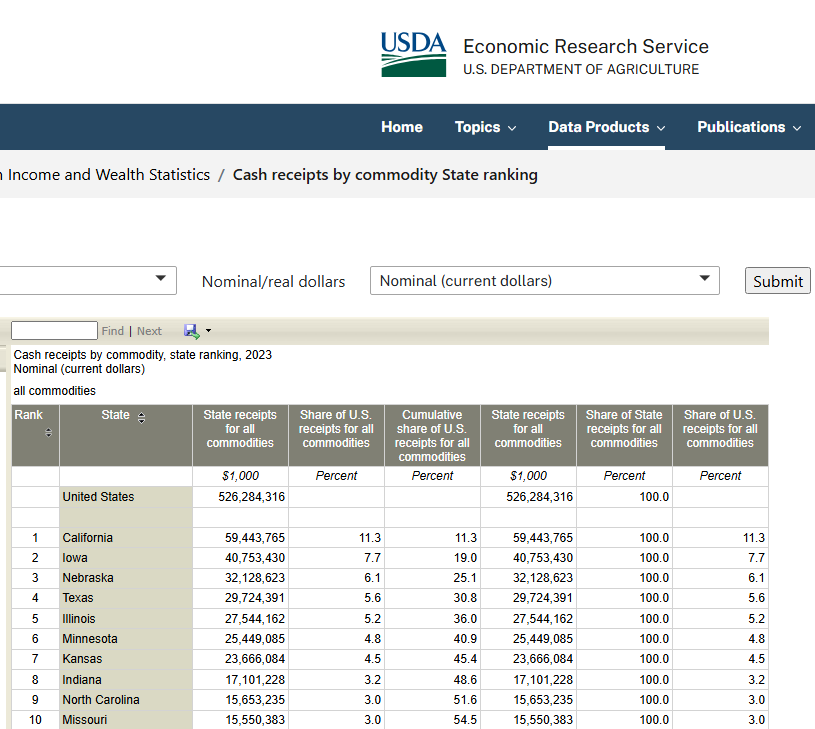Open the Home menu item
This screenshot has width=815, height=729.
pyautogui.click(x=402, y=127)
